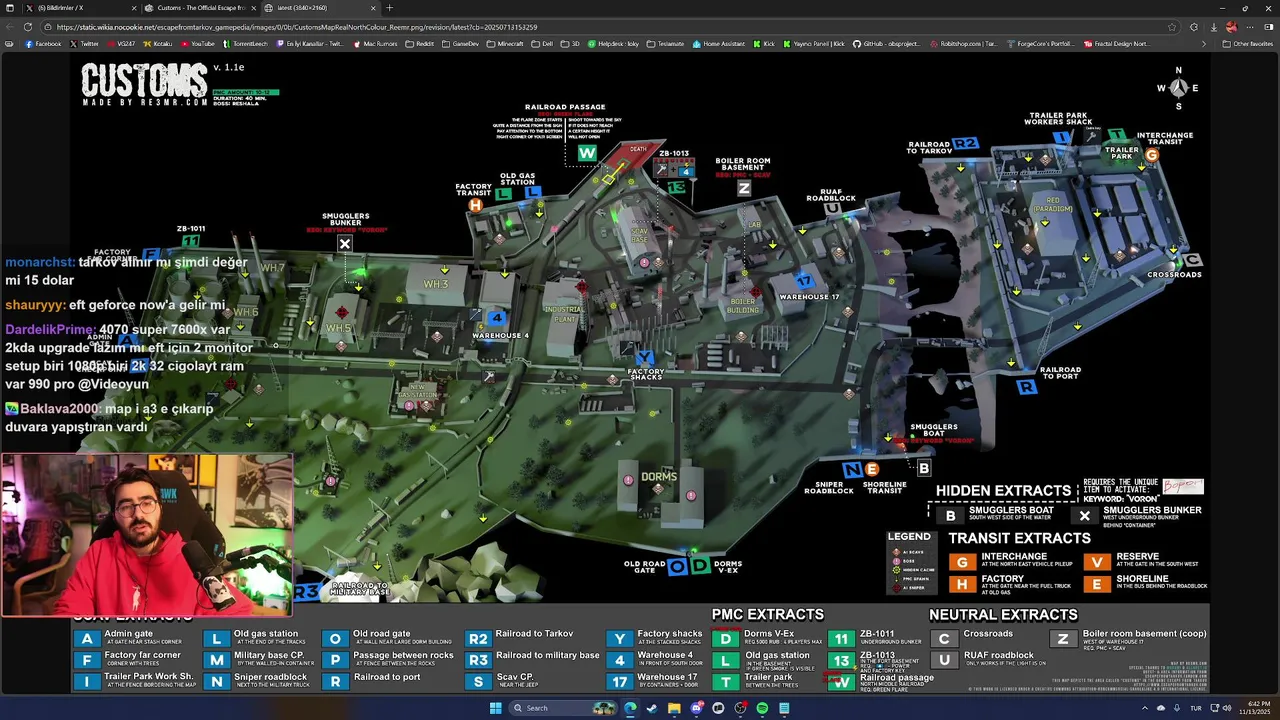The height and width of the screenshot is (720, 1280).
Task: Open the Facebook bookmark
Action: (x=43, y=44)
